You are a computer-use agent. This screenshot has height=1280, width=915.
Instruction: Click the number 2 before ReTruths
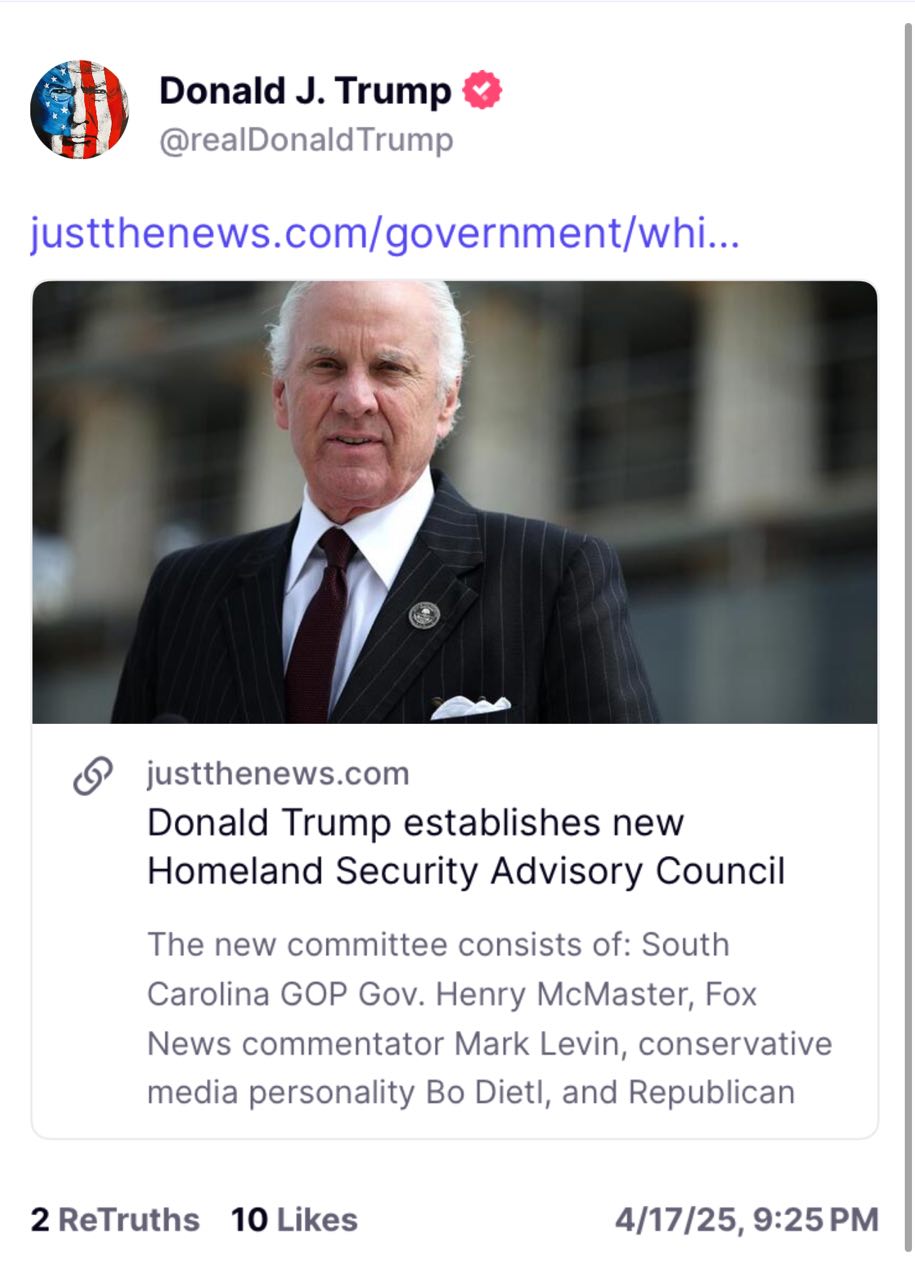(40, 1220)
